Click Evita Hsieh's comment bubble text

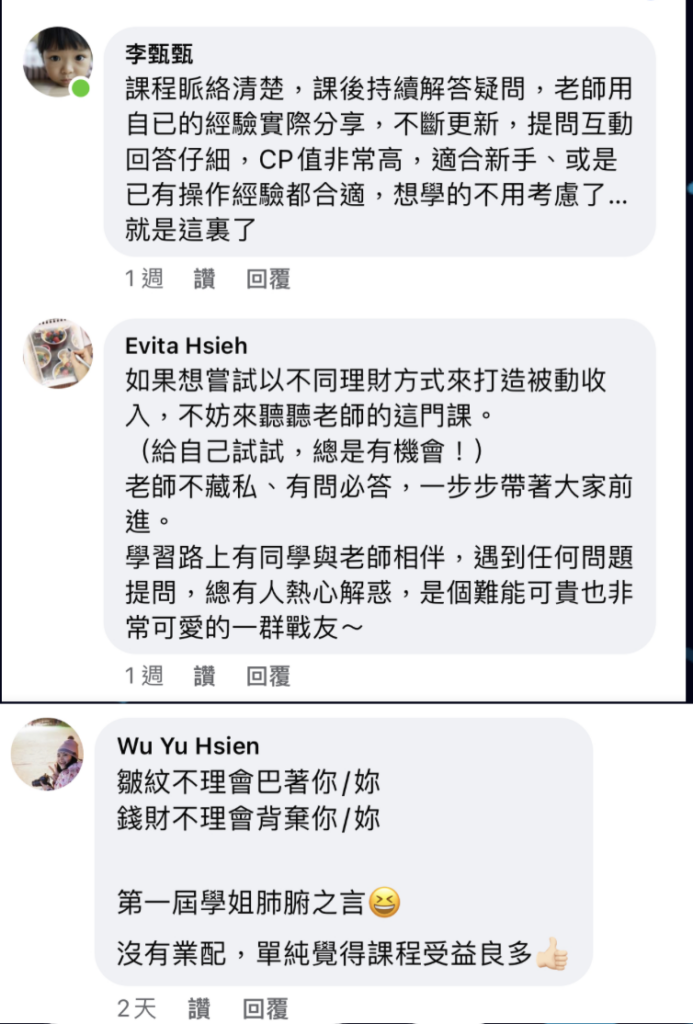pyautogui.click(x=379, y=503)
